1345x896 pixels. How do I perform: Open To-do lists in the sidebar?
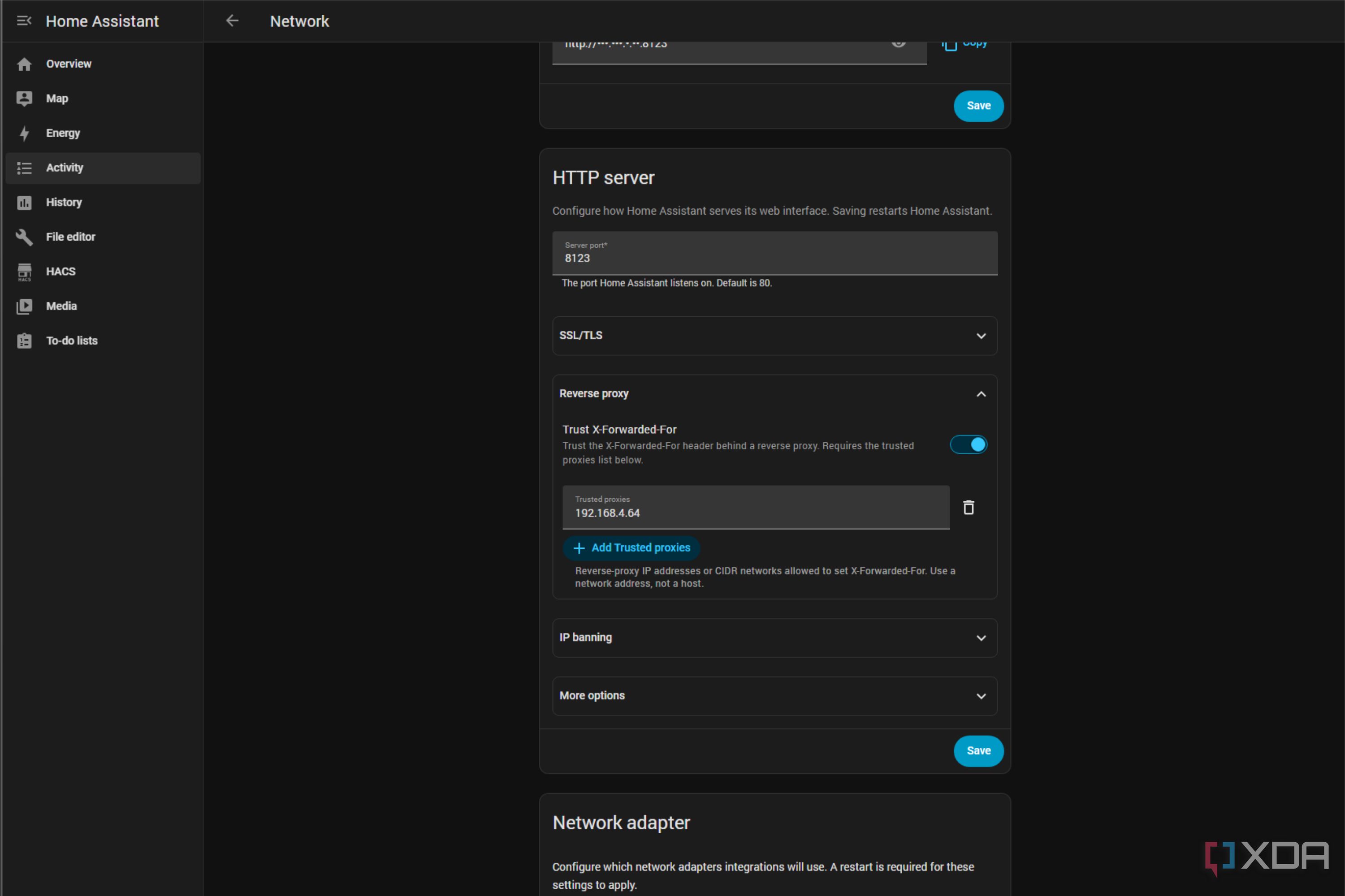click(x=103, y=340)
